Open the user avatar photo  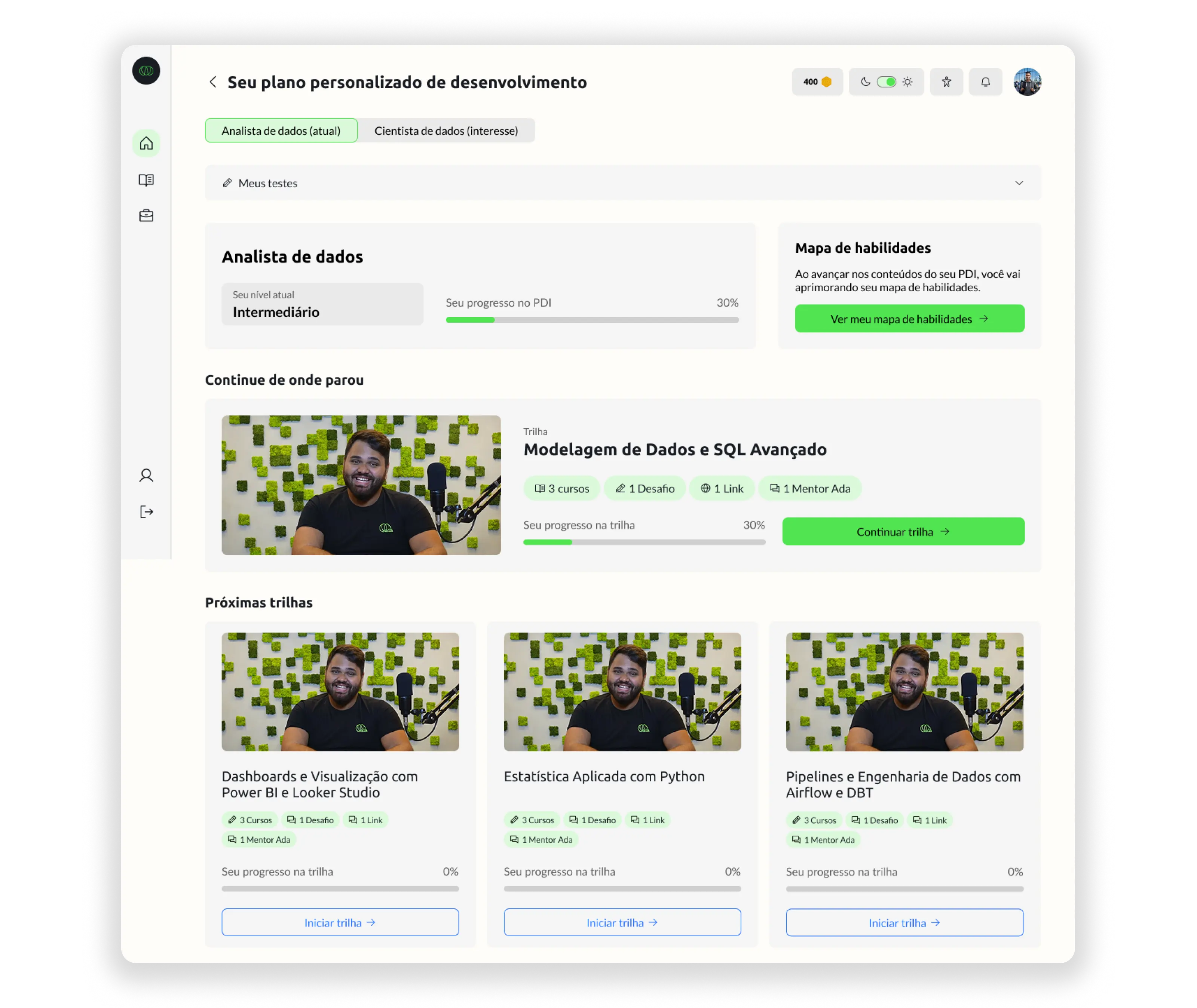coord(1027,82)
